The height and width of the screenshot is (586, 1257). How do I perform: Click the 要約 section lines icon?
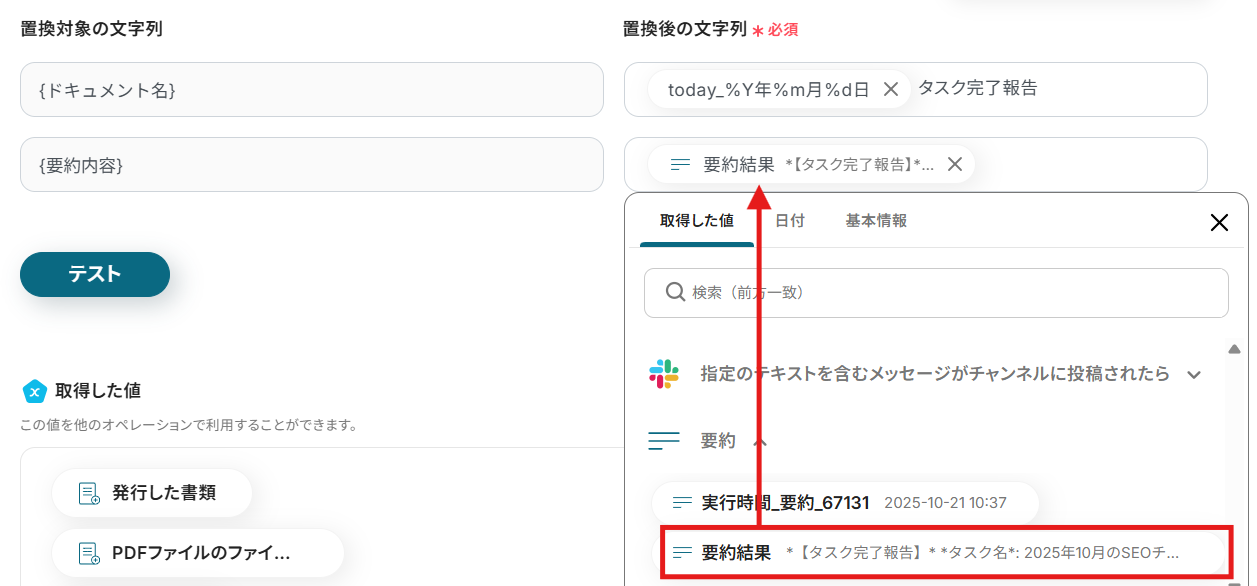tap(664, 440)
